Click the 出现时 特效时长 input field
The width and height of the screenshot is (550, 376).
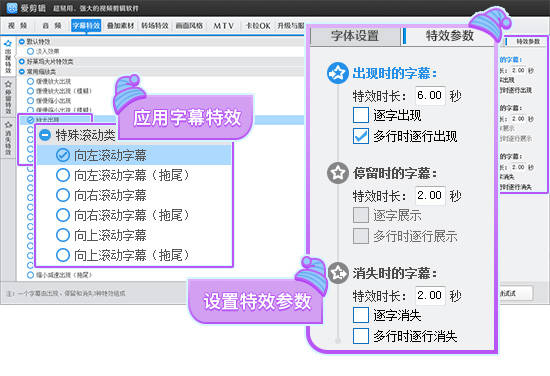[430, 95]
